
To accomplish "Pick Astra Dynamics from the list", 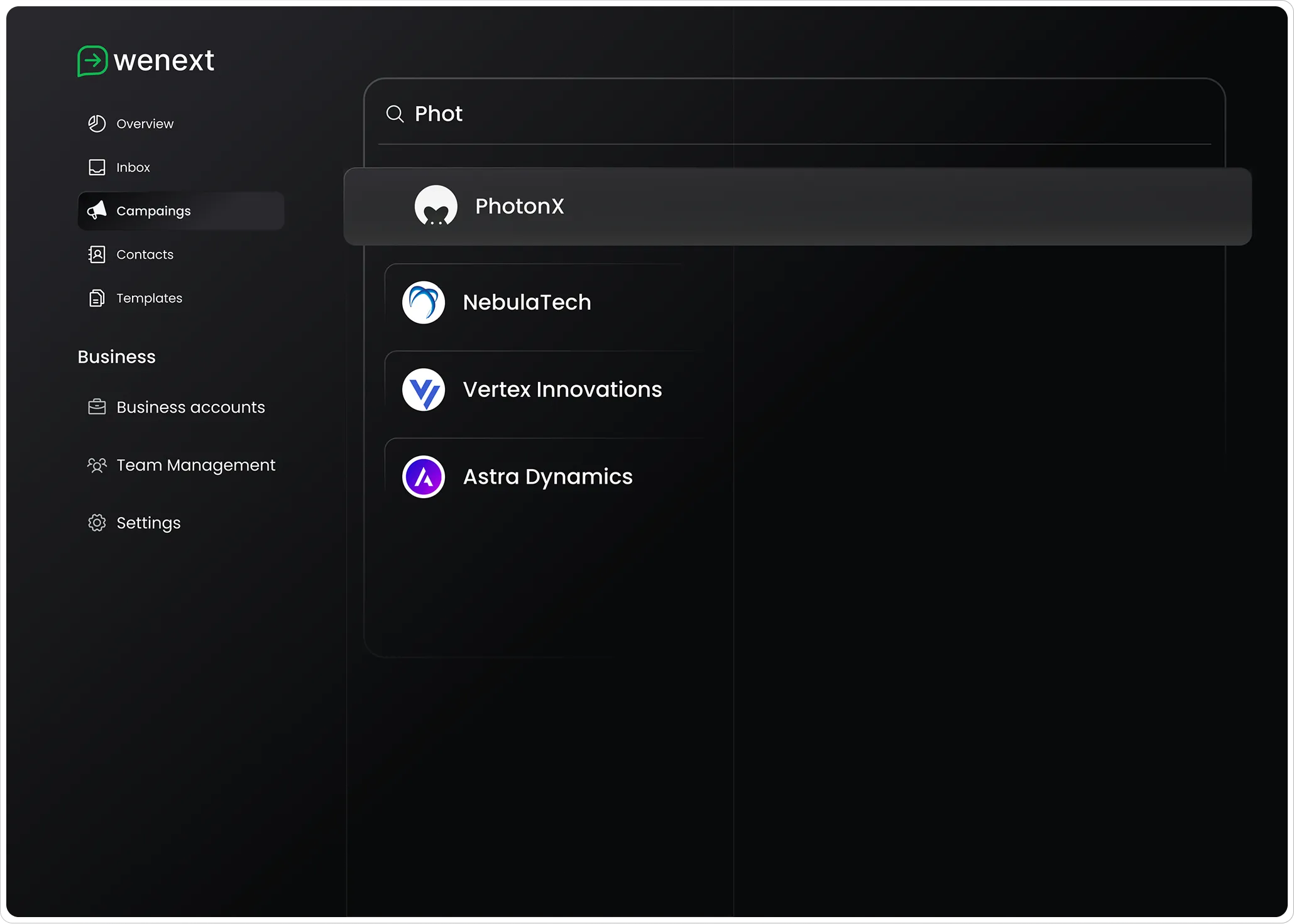I will [547, 477].
